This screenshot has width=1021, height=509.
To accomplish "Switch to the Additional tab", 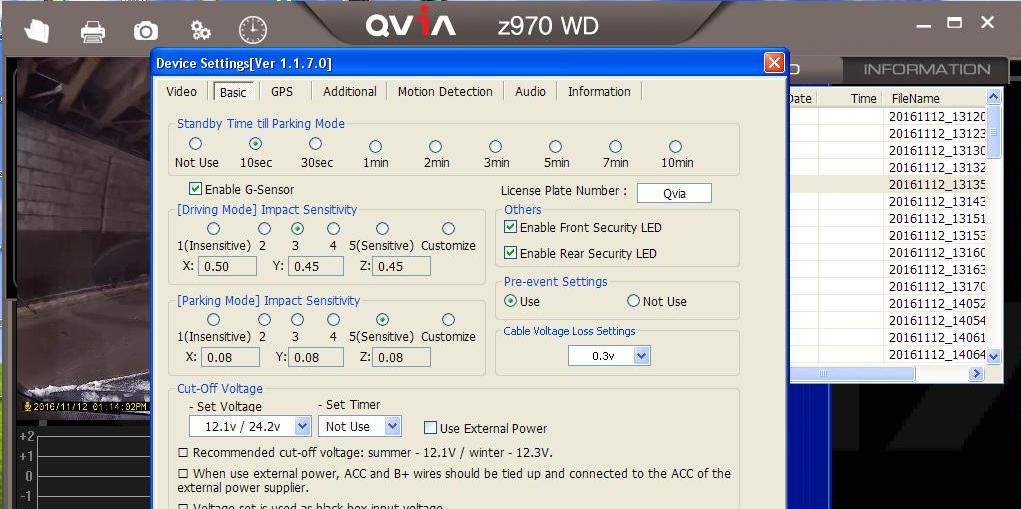I will pos(350,92).
